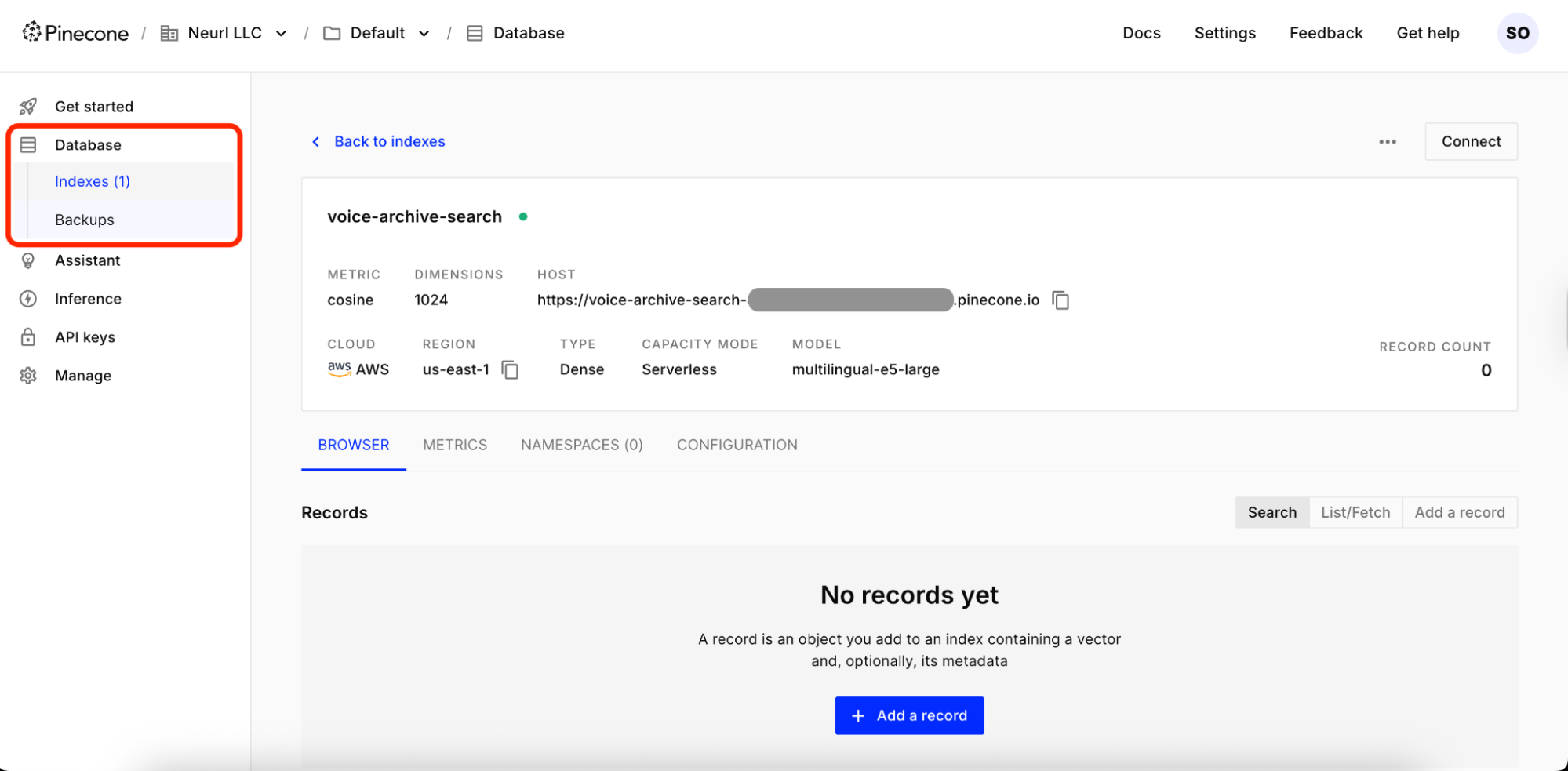The height and width of the screenshot is (771, 1568).
Task: Click the back chevron arrow icon
Action: pyautogui.click(x=315, y=142)
